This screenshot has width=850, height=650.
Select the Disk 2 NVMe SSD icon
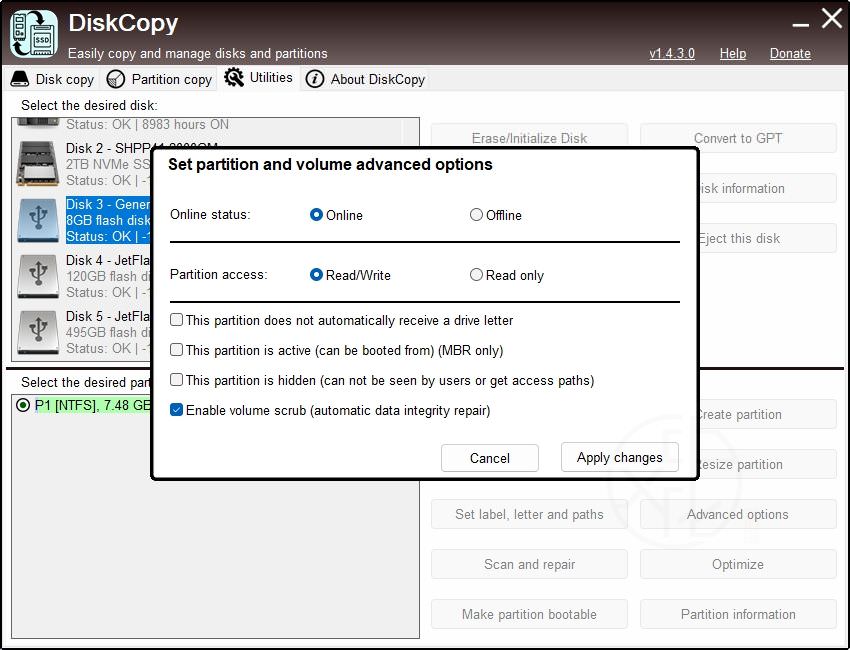[x=38, y=163]
